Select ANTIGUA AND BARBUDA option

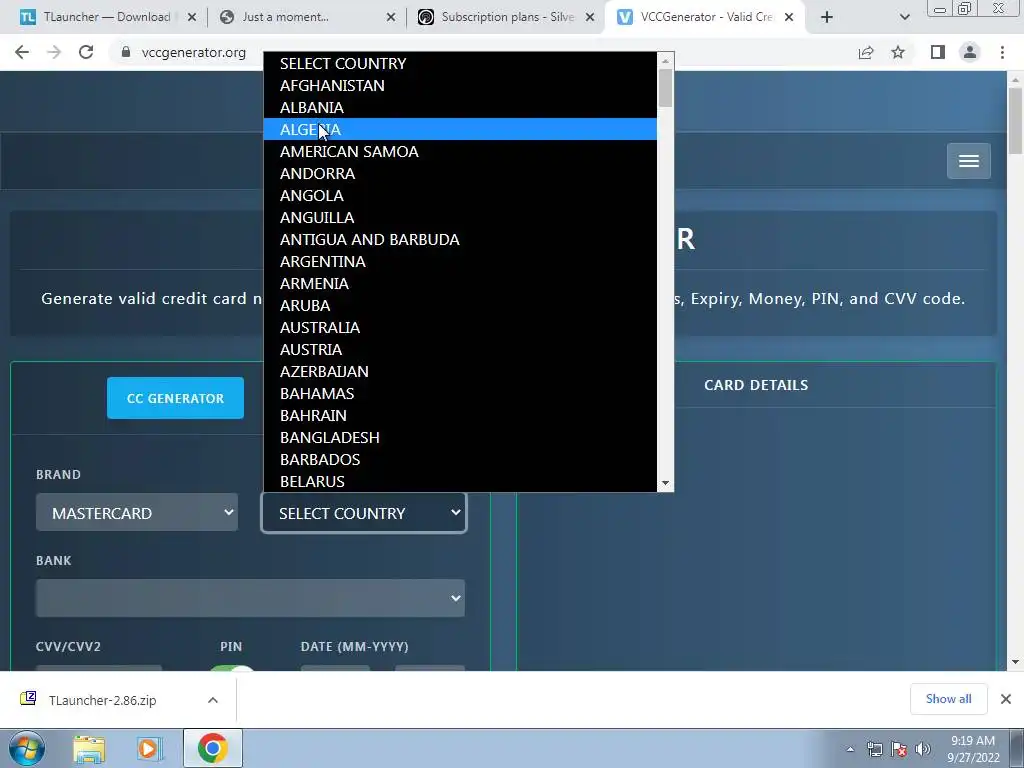460,240
